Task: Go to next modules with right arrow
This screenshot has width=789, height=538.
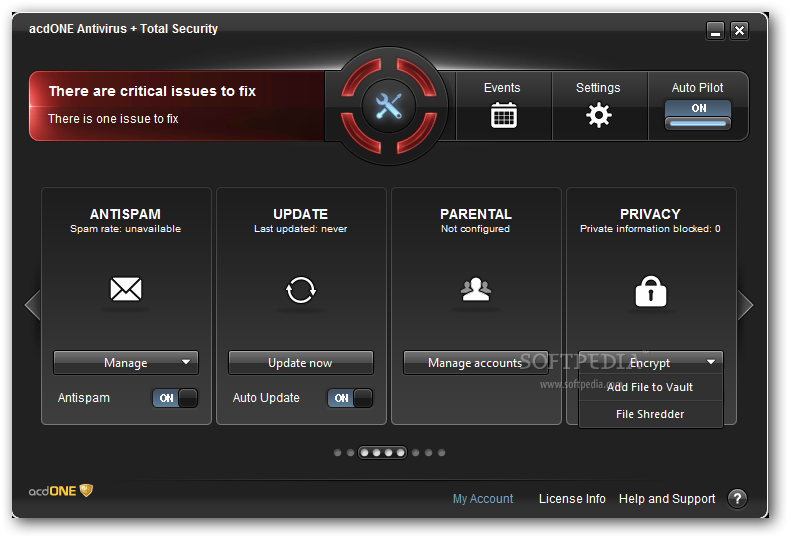Action: click(x=745, y=304)
